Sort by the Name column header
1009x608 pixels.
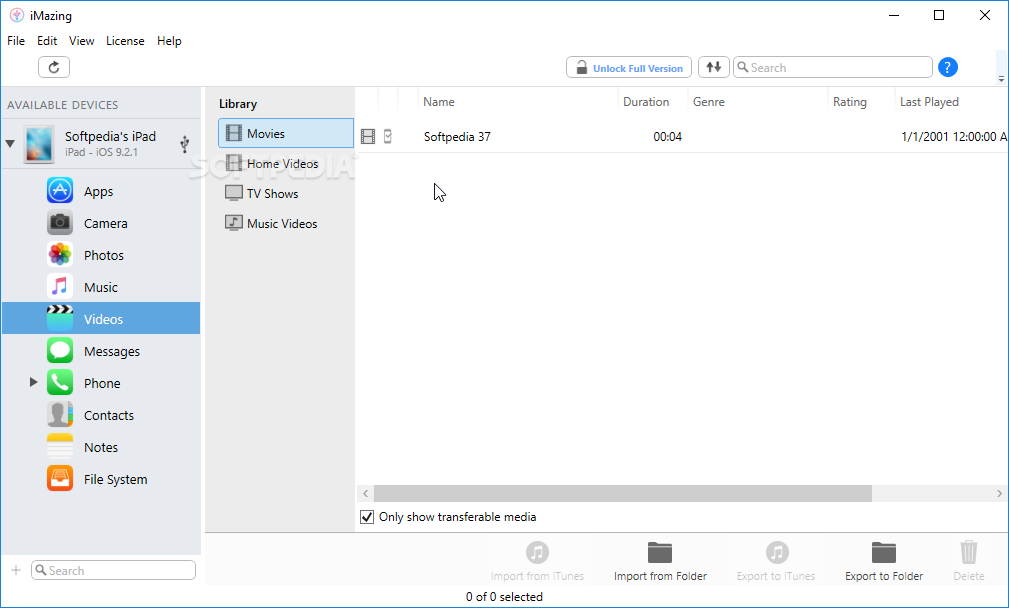tap(439, 102)
